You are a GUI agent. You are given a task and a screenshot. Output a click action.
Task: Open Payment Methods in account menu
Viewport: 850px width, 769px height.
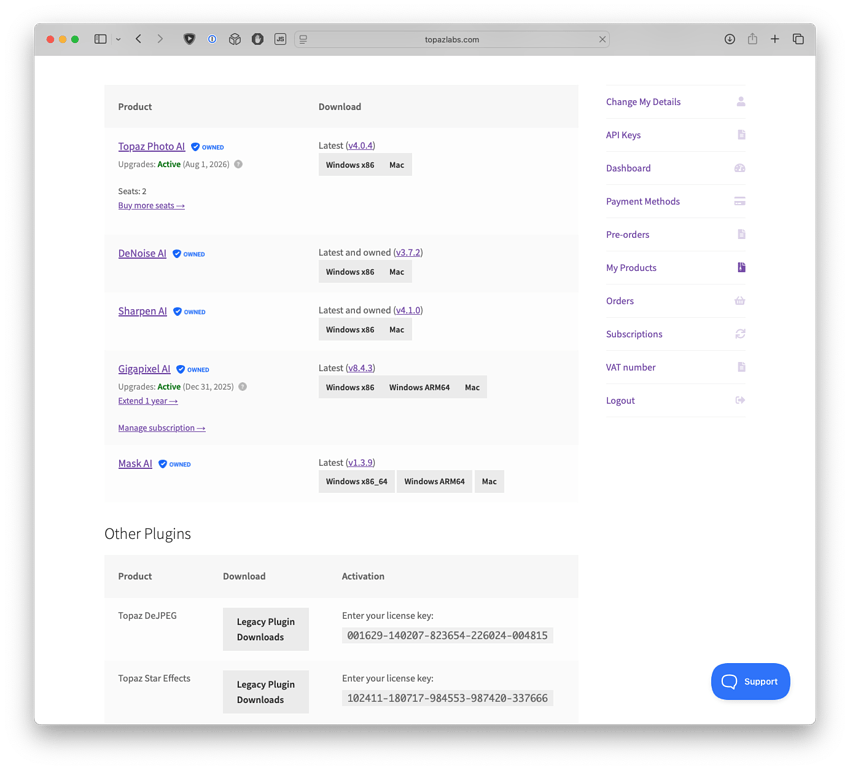pyautogui.click(x=675, y=201)
